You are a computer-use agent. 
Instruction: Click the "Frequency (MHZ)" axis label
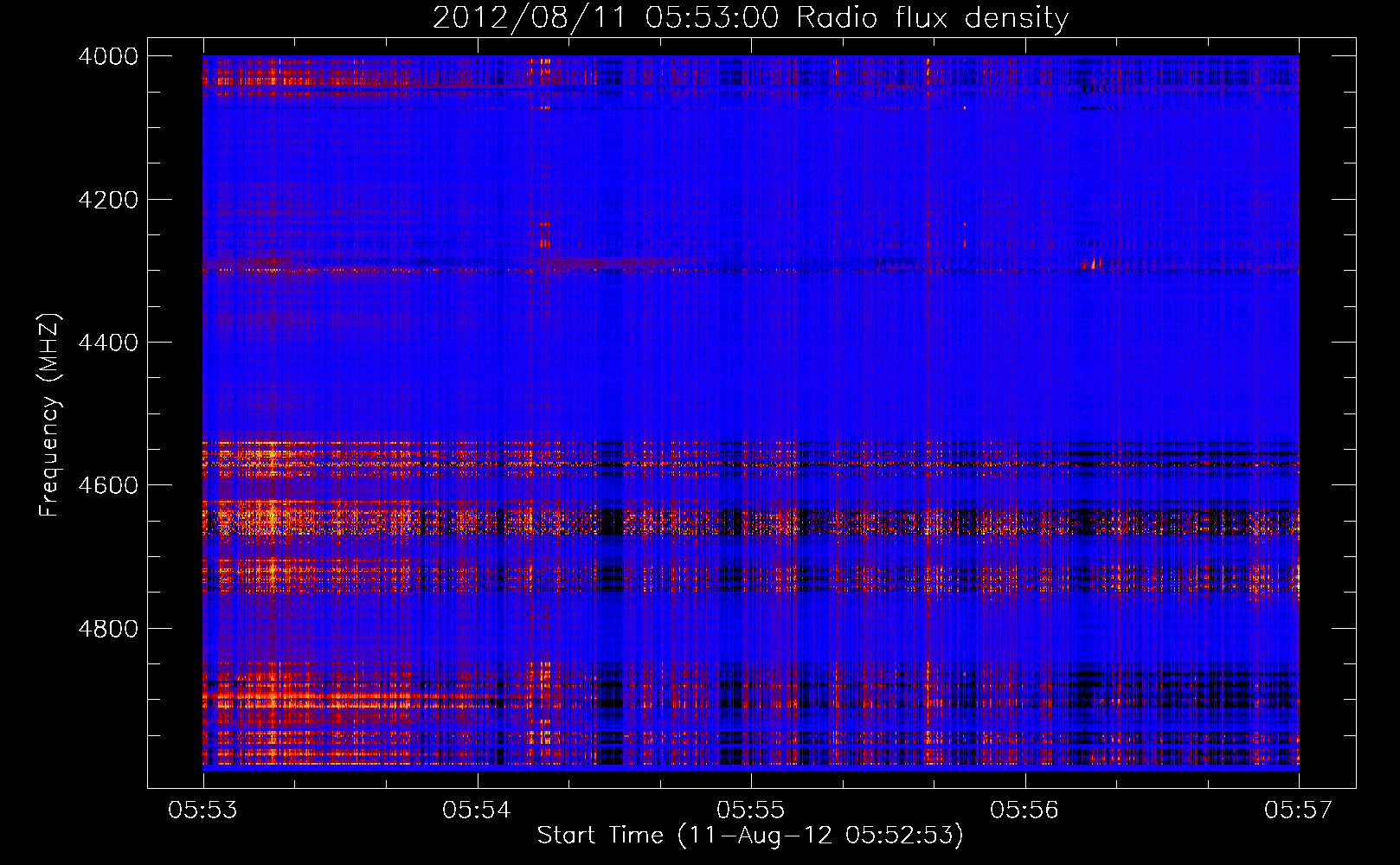[x=49, y=415]
